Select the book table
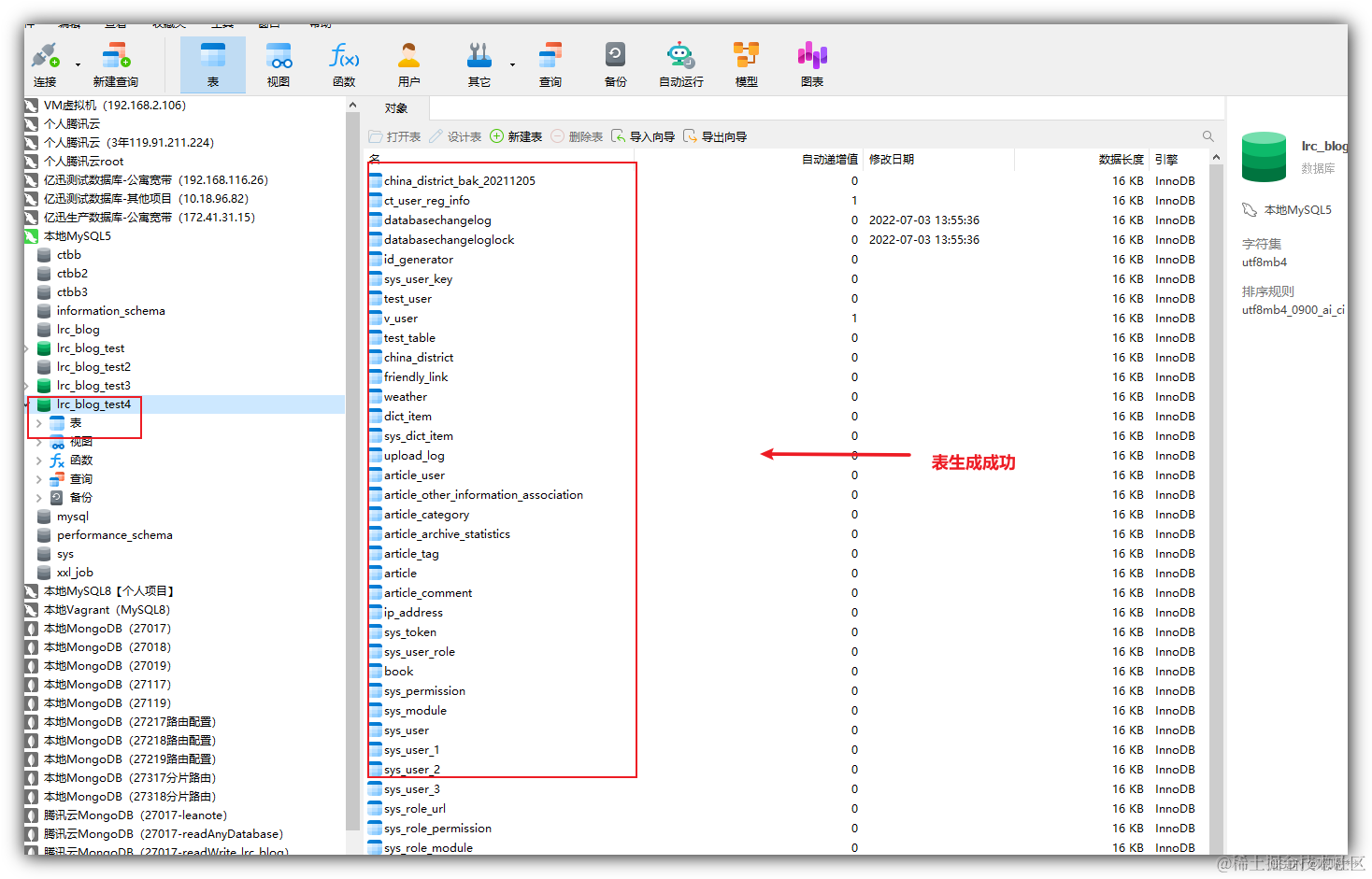The width and height of the screenshot is (1372, 879). point(398,672)
